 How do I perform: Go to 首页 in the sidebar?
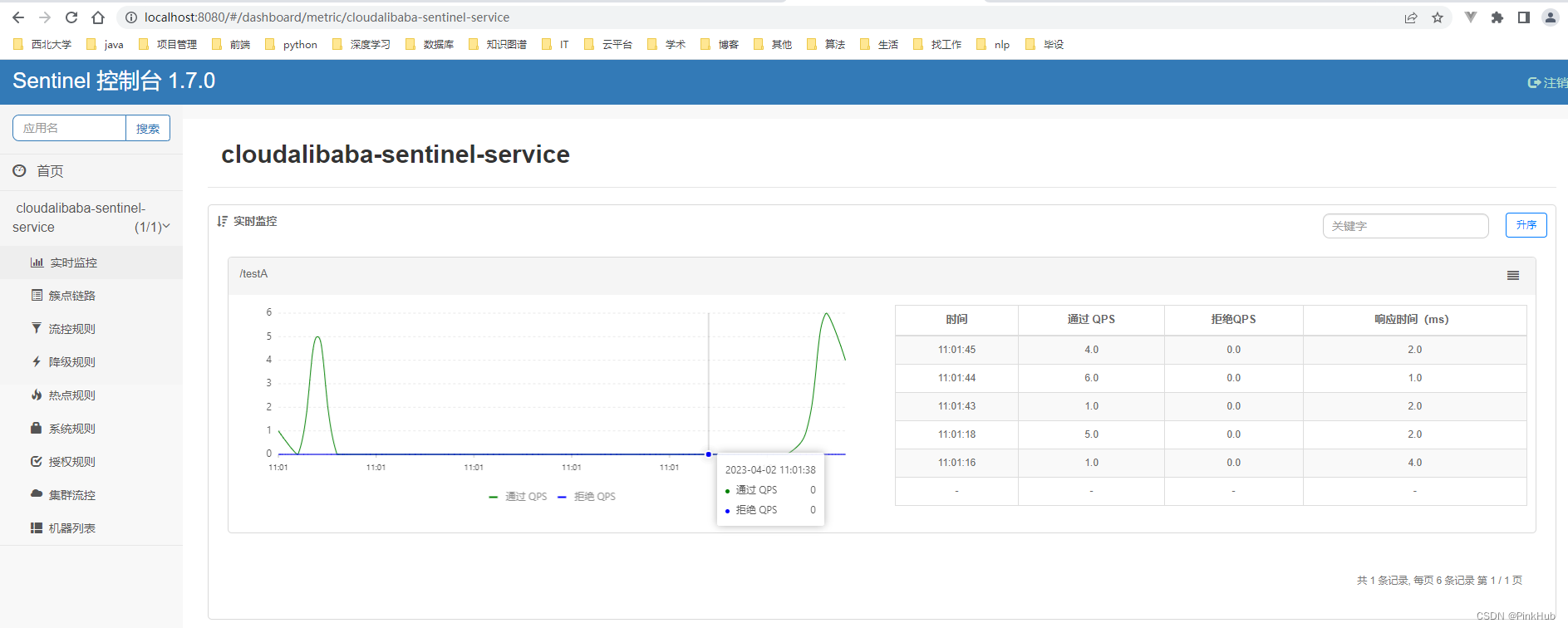[x=50, y=171]
